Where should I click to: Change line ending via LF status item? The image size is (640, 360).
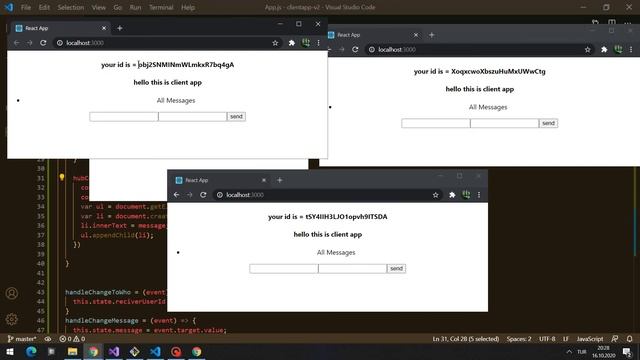point(566,339)
